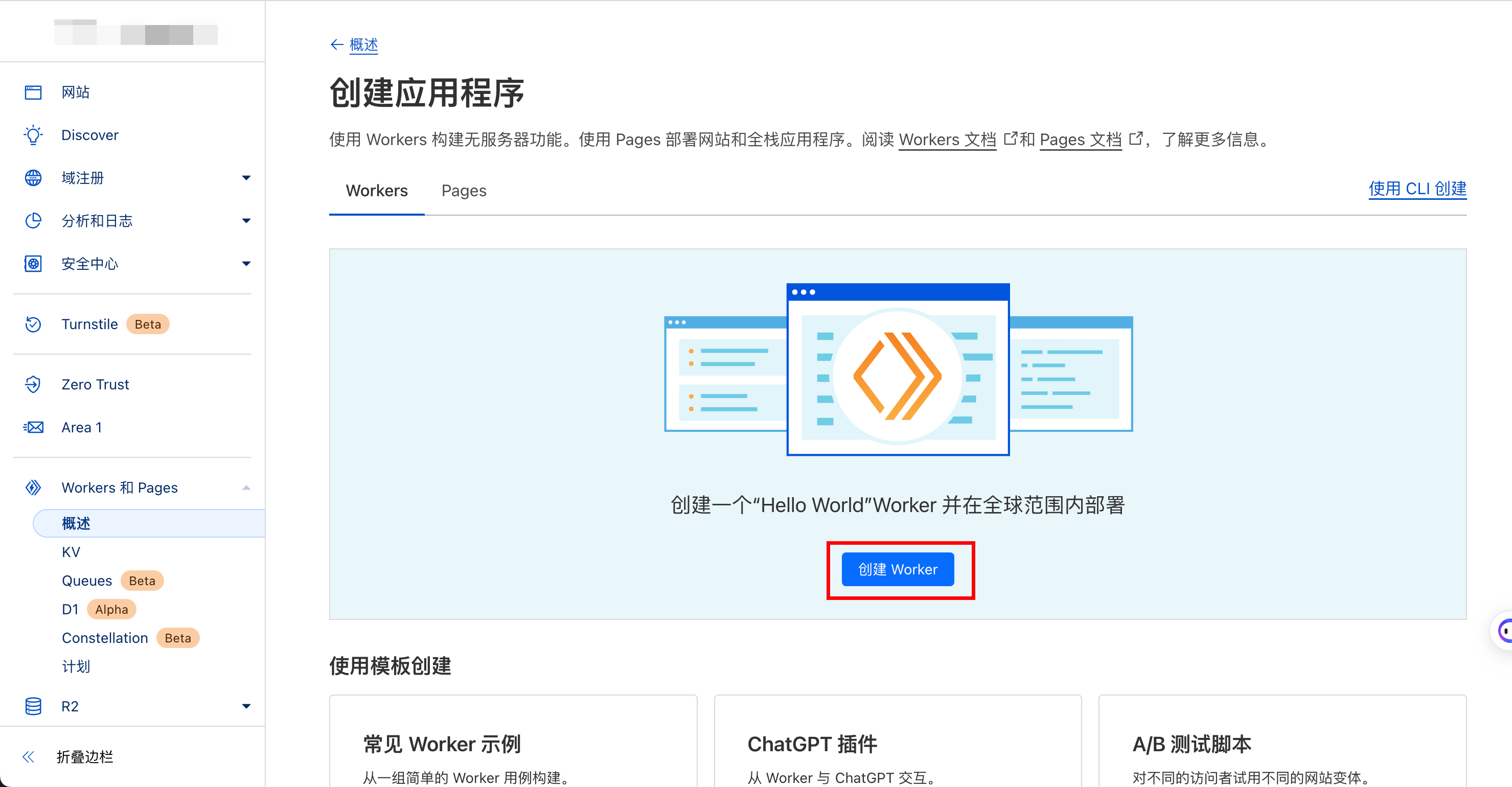Click the R2 database icon
Viewport: 1512px width, 787px height.
[x=33, y=706]
